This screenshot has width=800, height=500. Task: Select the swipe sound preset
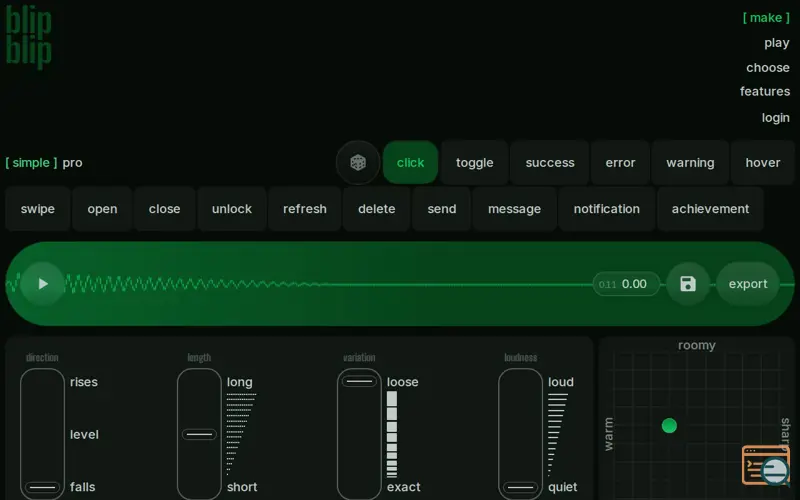pyautogui.click(x=38, y=209)
